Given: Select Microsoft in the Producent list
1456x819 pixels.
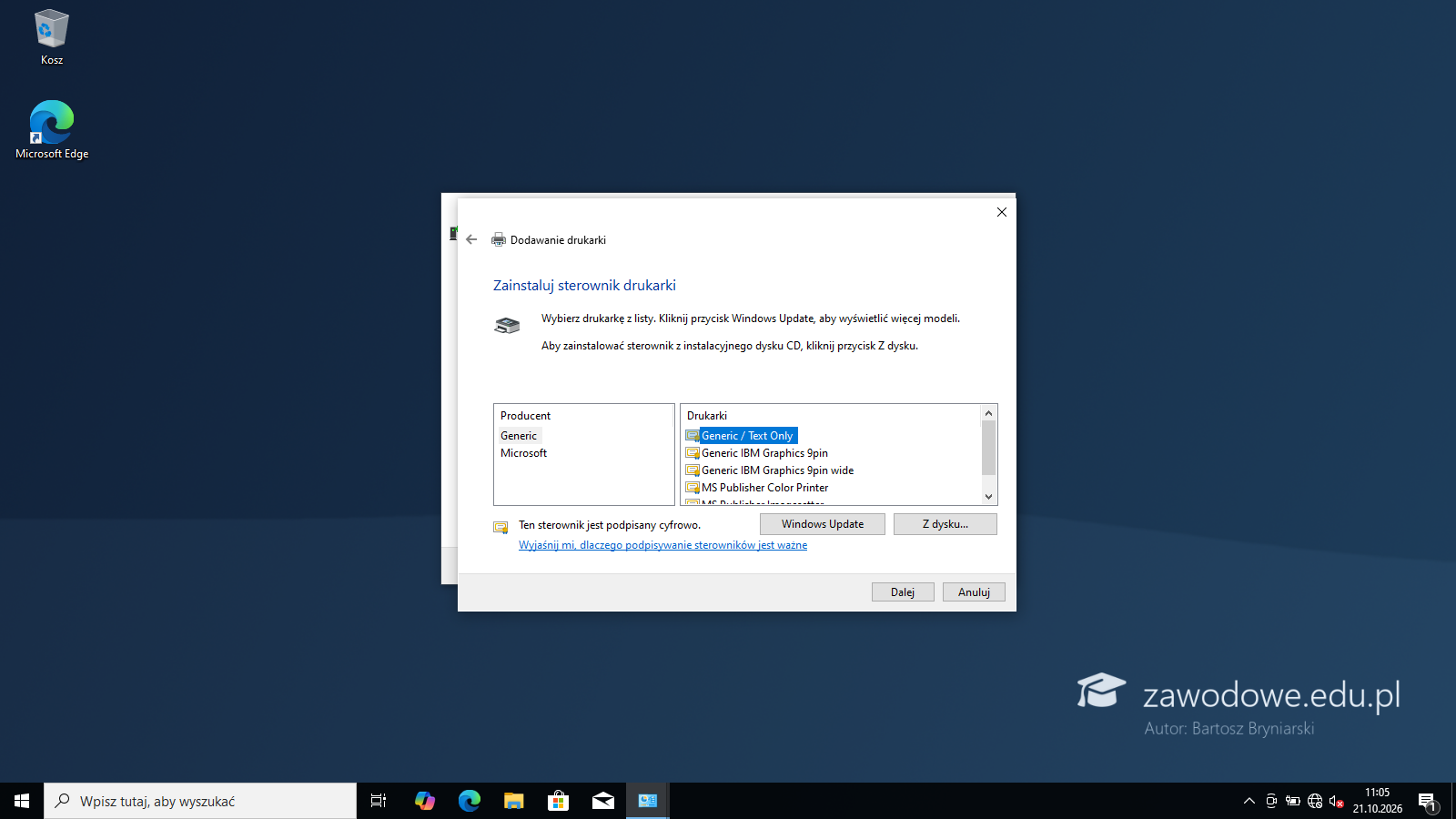Looking at the screenshot, I should pos(523,453).
